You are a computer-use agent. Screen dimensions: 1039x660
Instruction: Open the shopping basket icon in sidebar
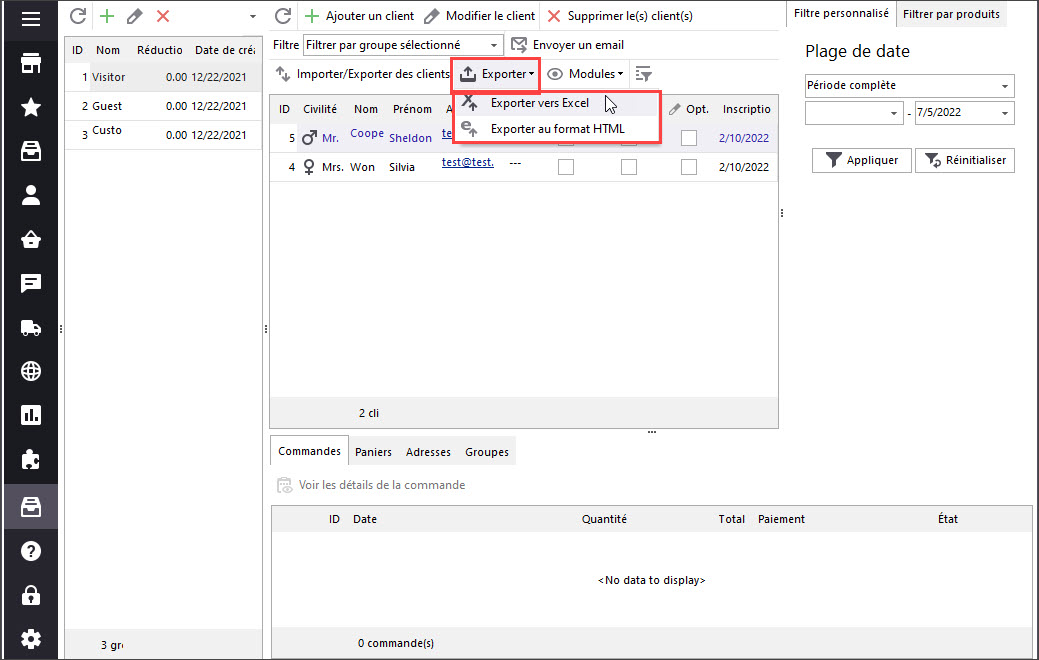tap(30, 239)
